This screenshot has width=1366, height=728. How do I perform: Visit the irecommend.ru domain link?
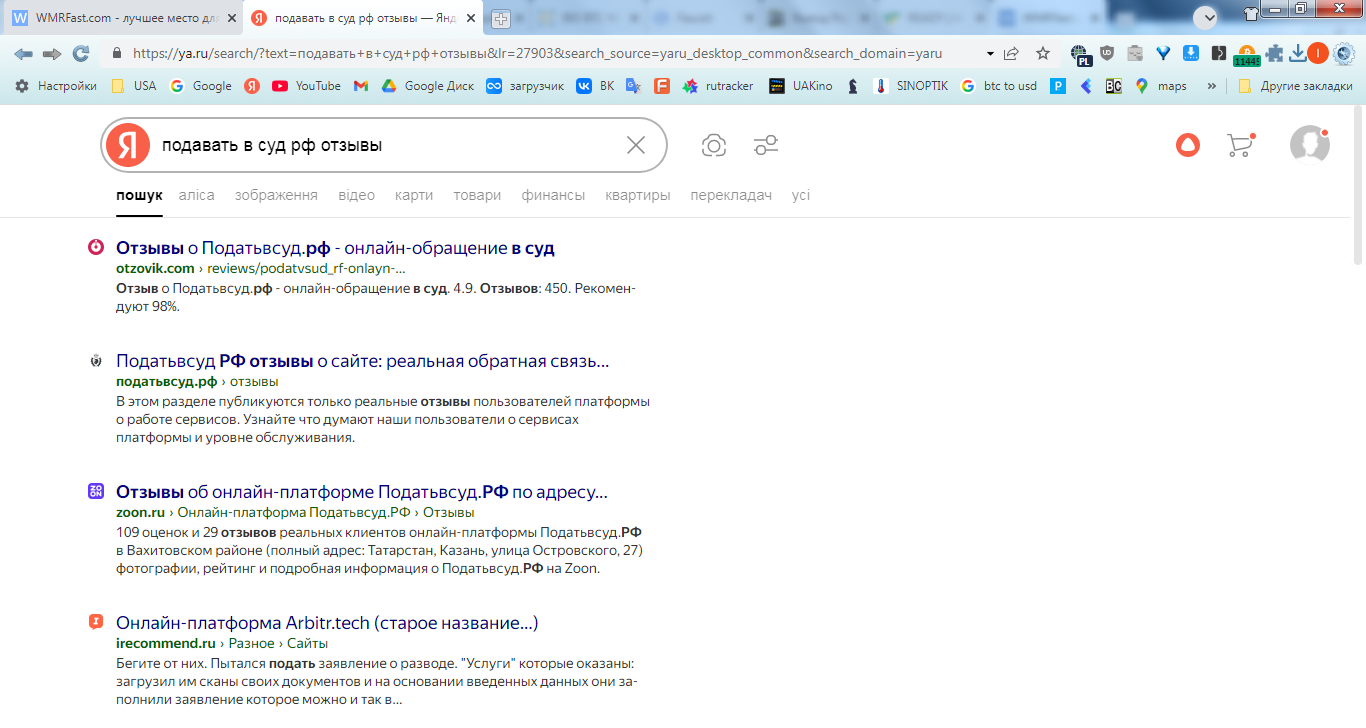coord(166,644)
